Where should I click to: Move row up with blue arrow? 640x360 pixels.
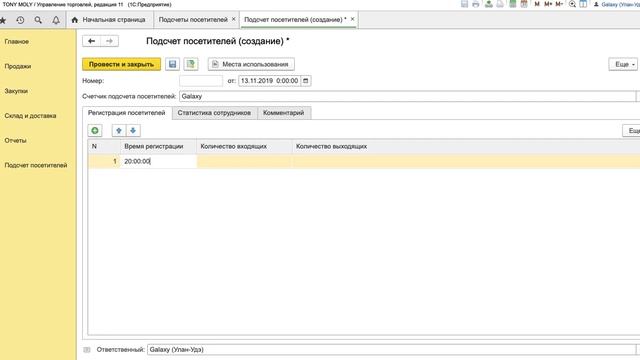[x=119, y=131]
